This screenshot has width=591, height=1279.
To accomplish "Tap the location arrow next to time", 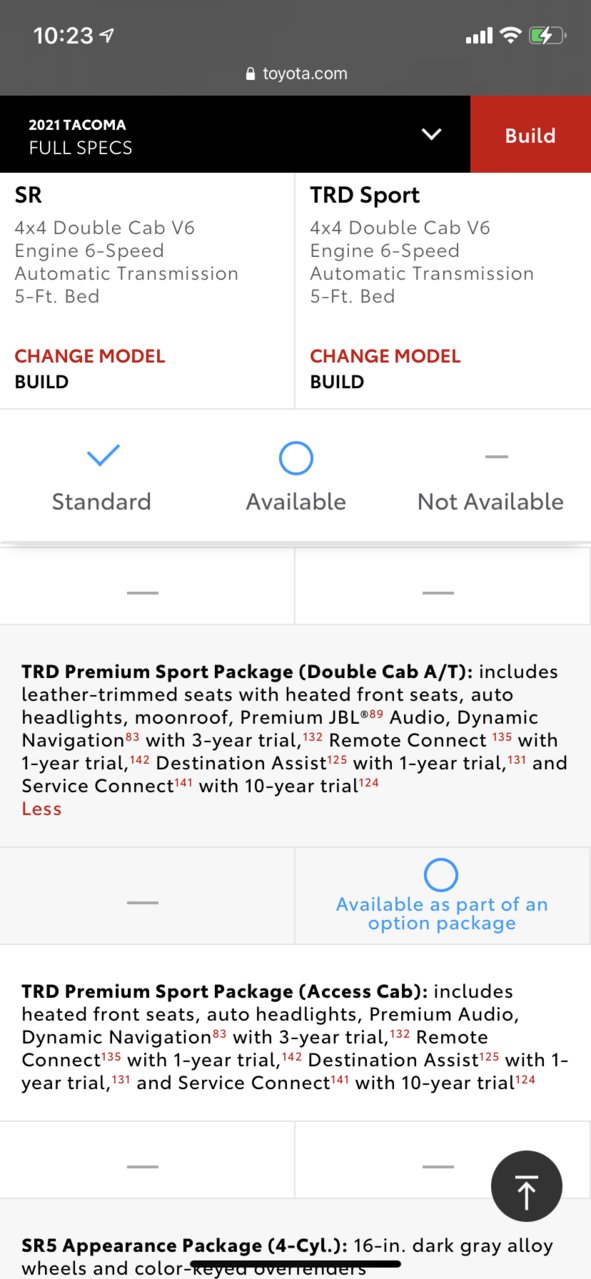I will (107, 36).
